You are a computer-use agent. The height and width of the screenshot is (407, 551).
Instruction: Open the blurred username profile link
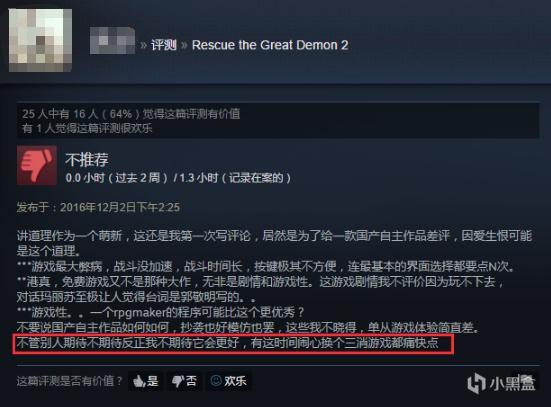coord(112,41)
